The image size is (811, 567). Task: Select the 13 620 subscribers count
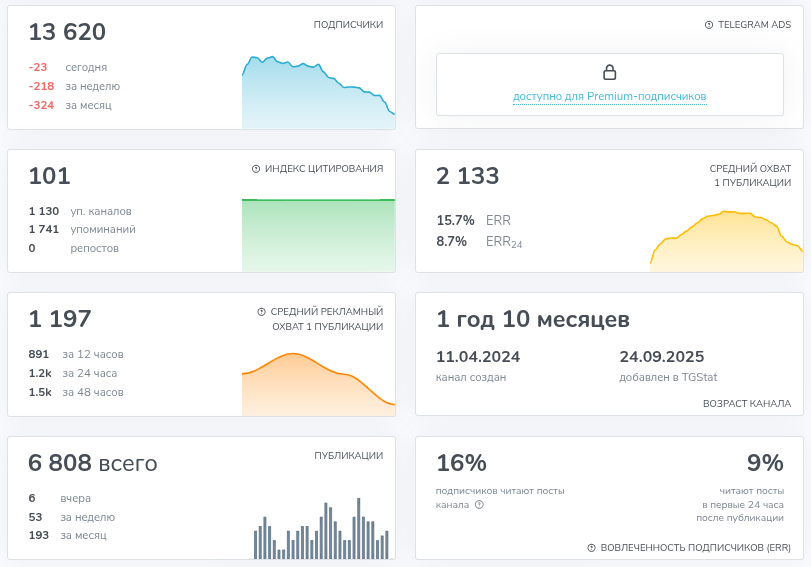[67, 32]
